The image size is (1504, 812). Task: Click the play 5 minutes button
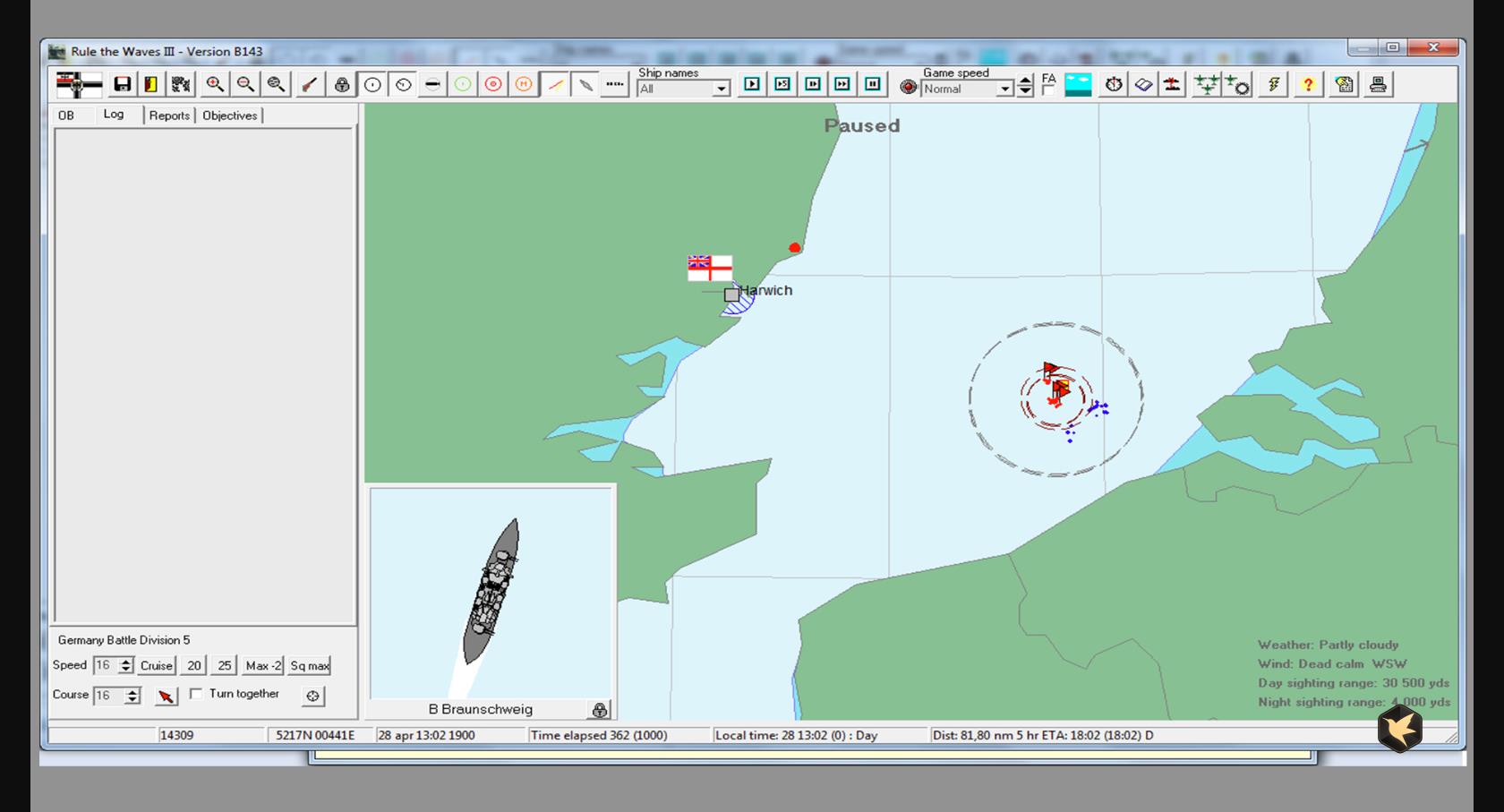(x=782, y=84)
